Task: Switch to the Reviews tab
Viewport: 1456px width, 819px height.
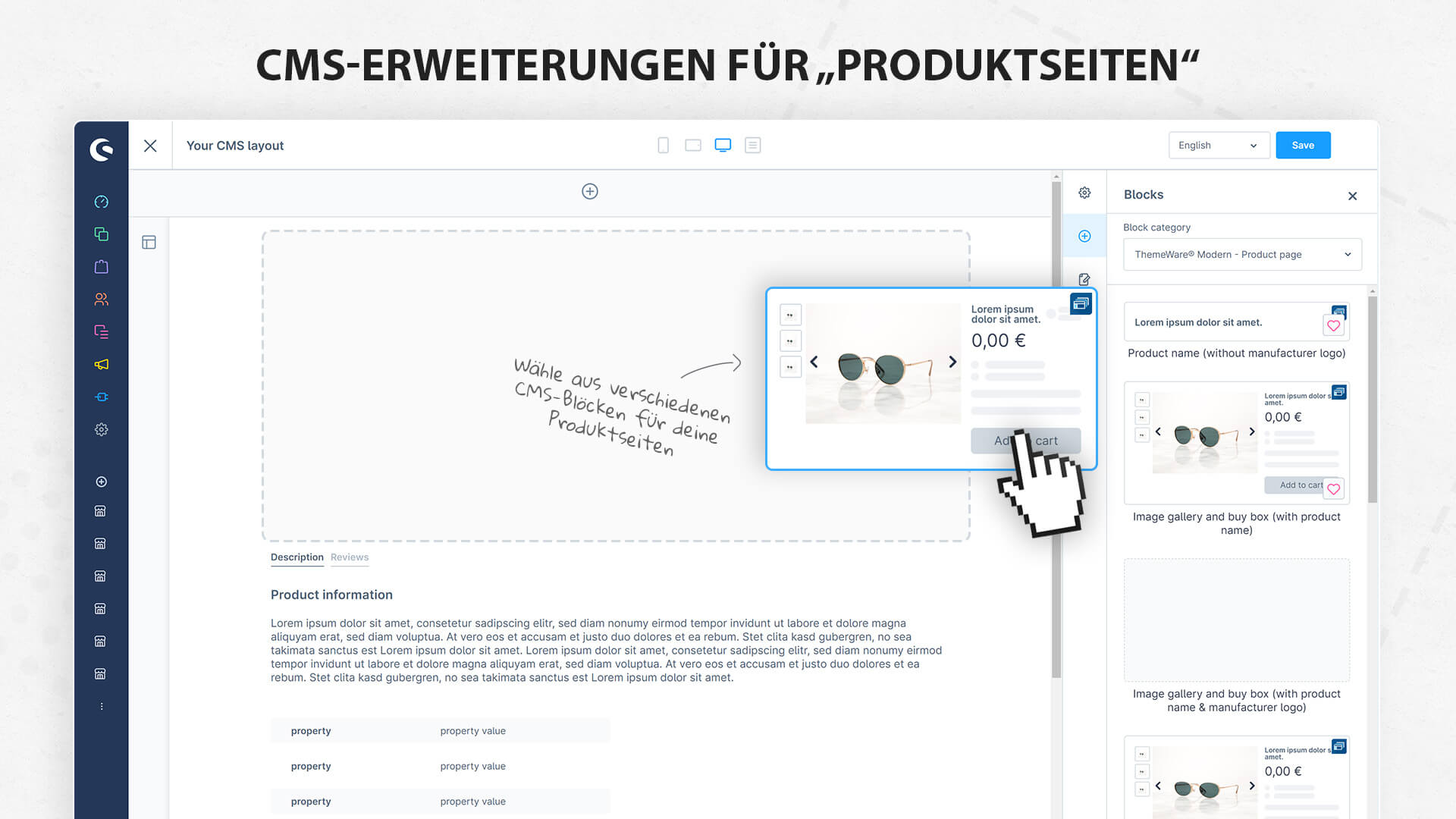Action: tap(350, 557)
